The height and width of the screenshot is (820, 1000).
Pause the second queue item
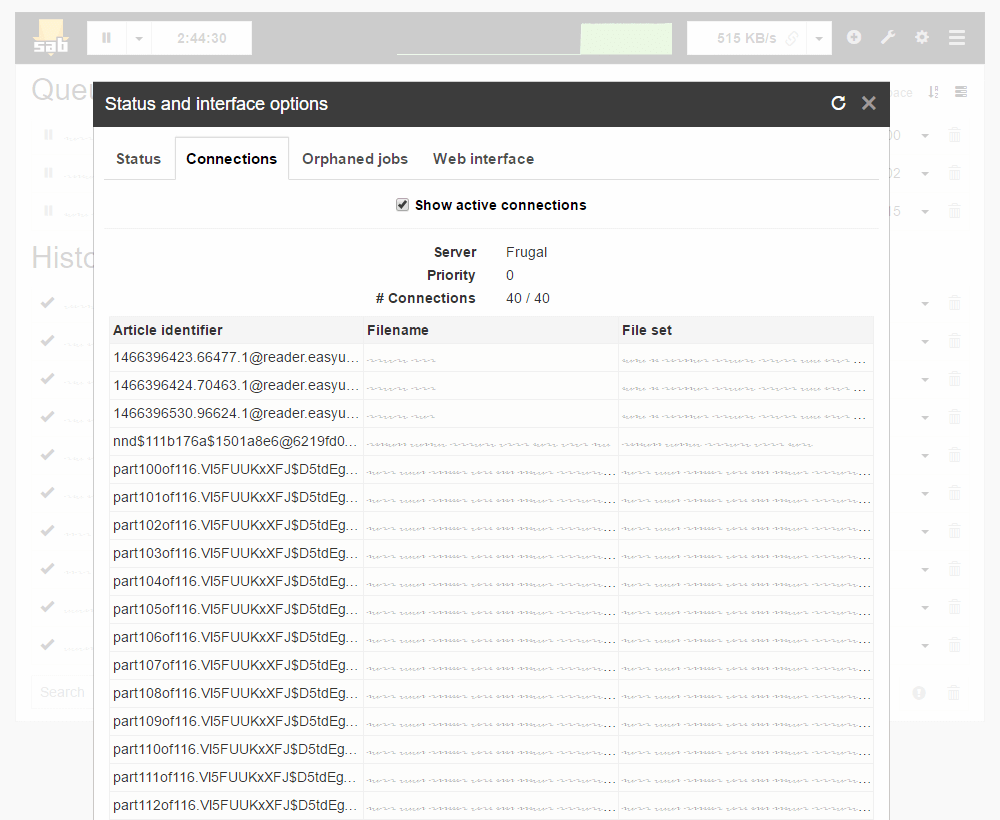47,173
